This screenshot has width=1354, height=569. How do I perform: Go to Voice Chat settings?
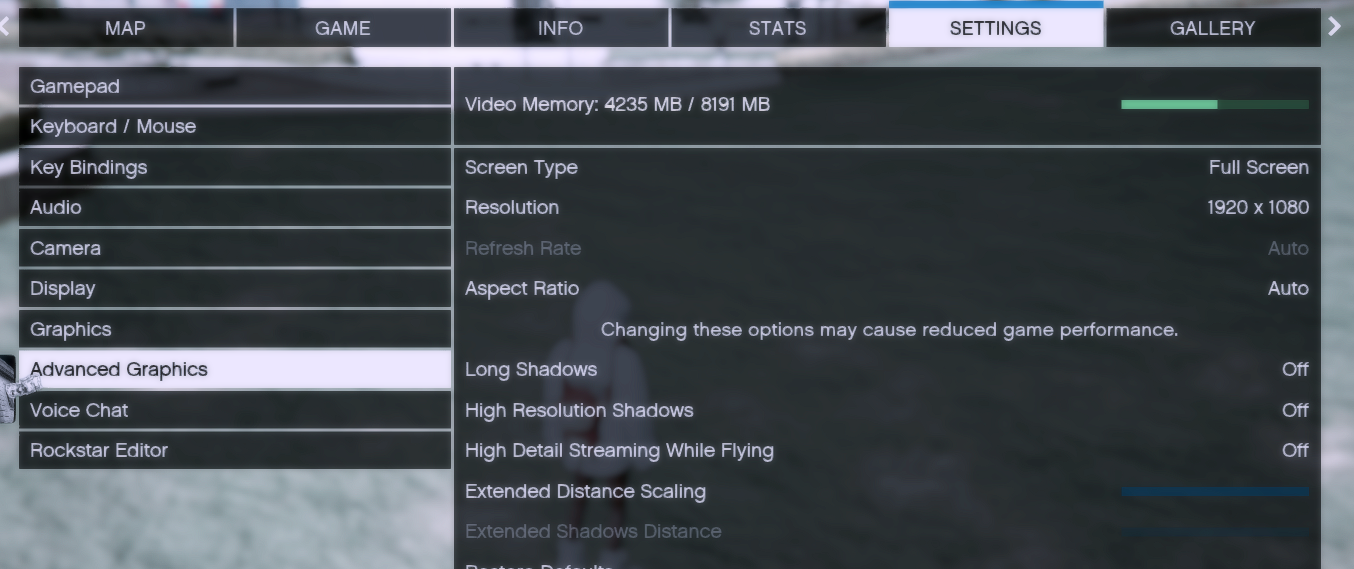(234, 410)
